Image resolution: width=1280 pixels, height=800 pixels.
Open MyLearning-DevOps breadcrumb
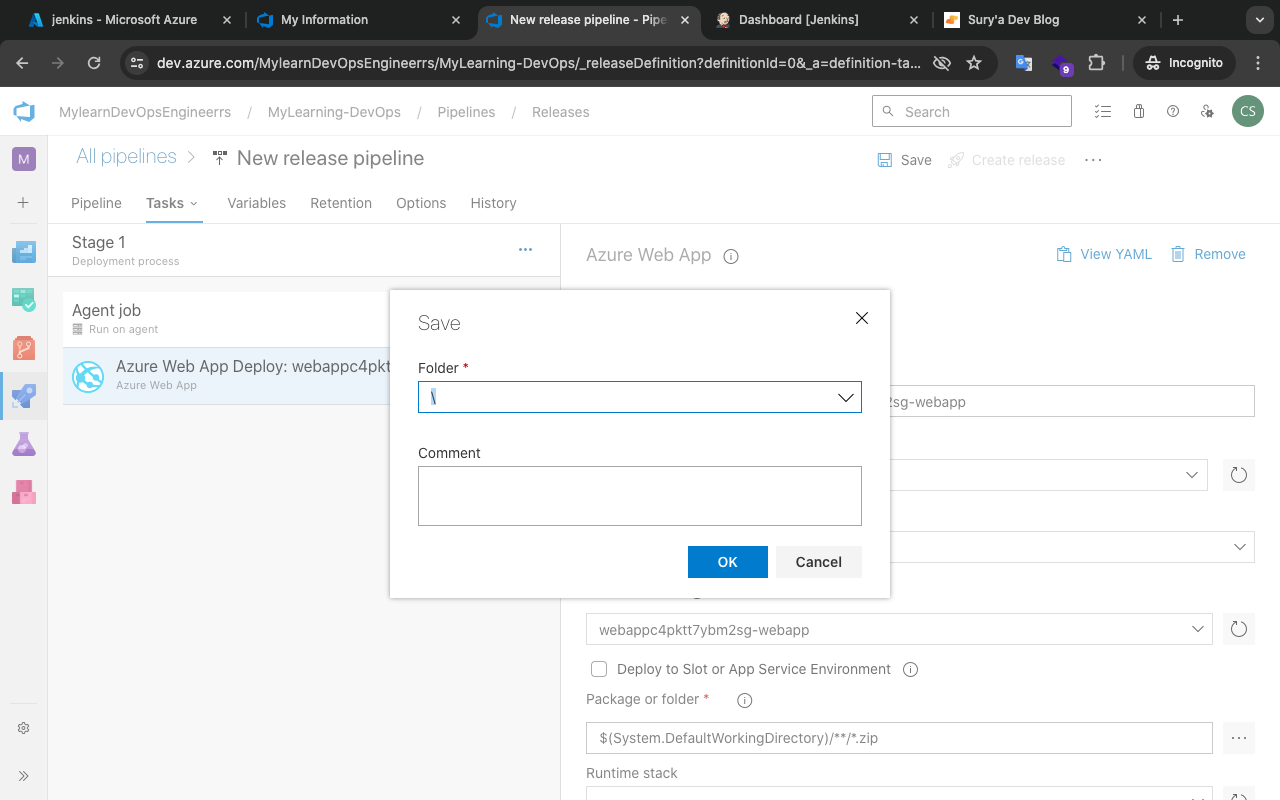coord(334,112)
